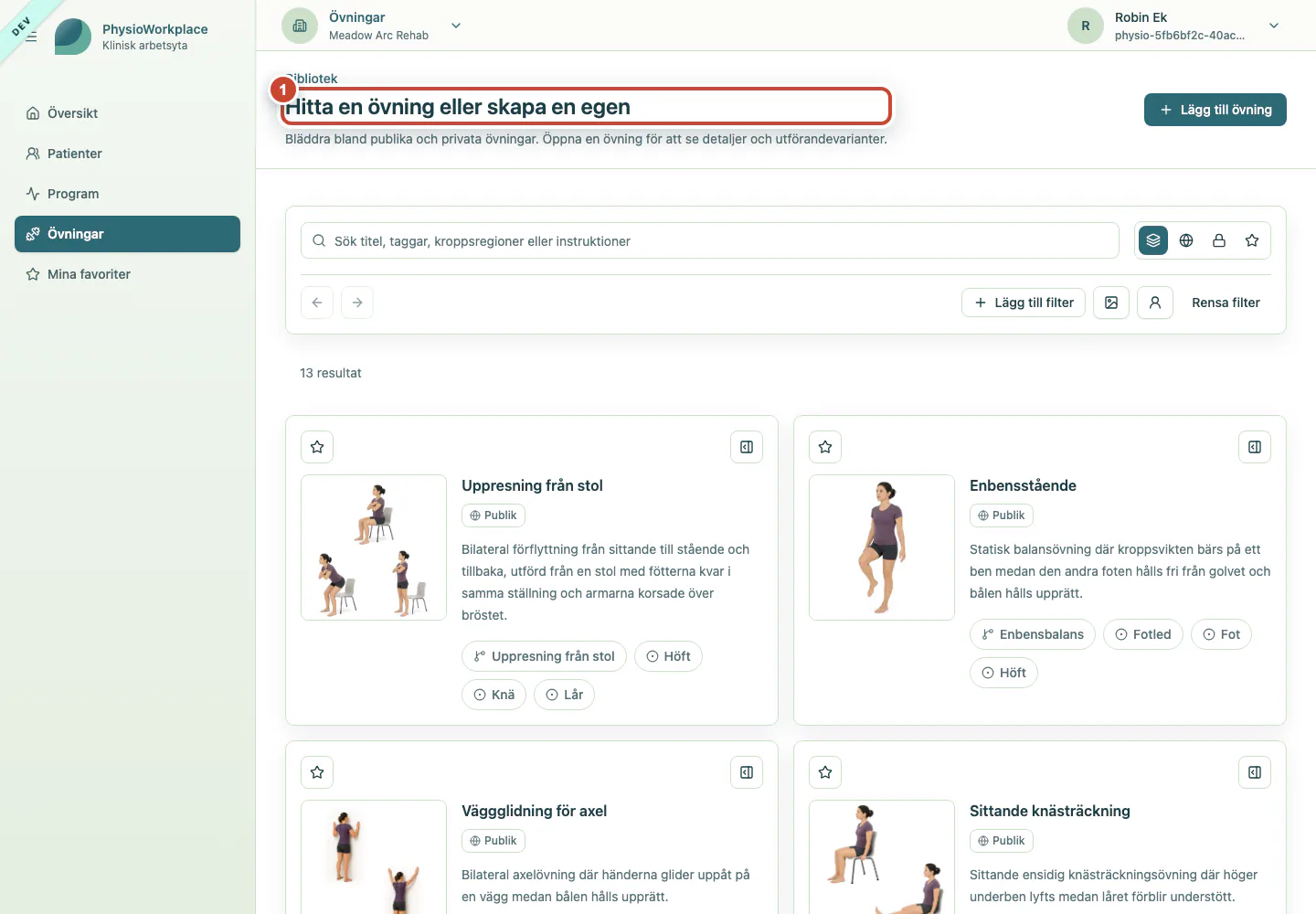The image size is (1316, 914).
Task: Click the Lägg till övning button
Action: click(x=1215, y=110)
